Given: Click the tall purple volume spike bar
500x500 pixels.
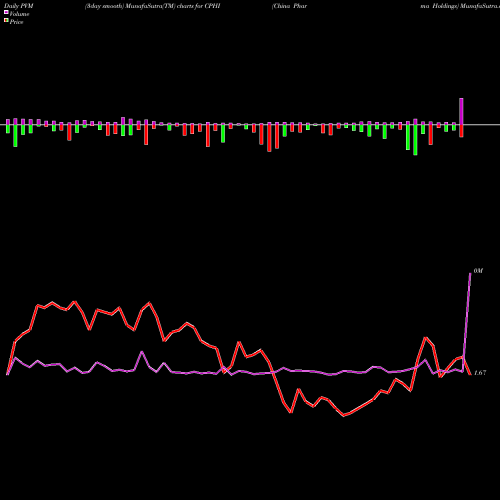Looking at the screenshot, I should (461, 111).
